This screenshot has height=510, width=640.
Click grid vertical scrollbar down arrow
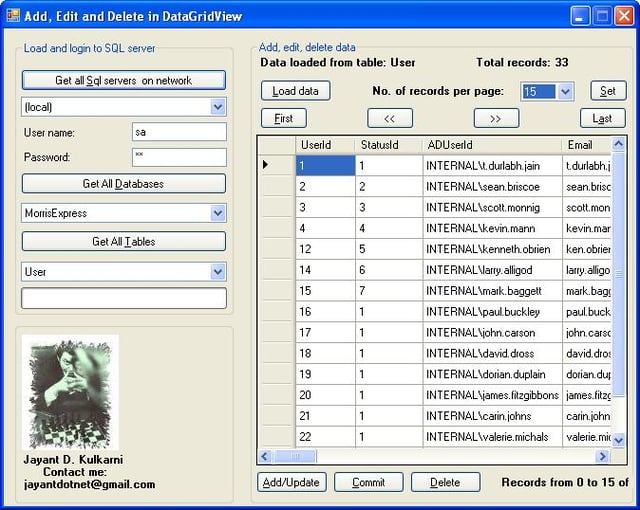tap(618, 440)
